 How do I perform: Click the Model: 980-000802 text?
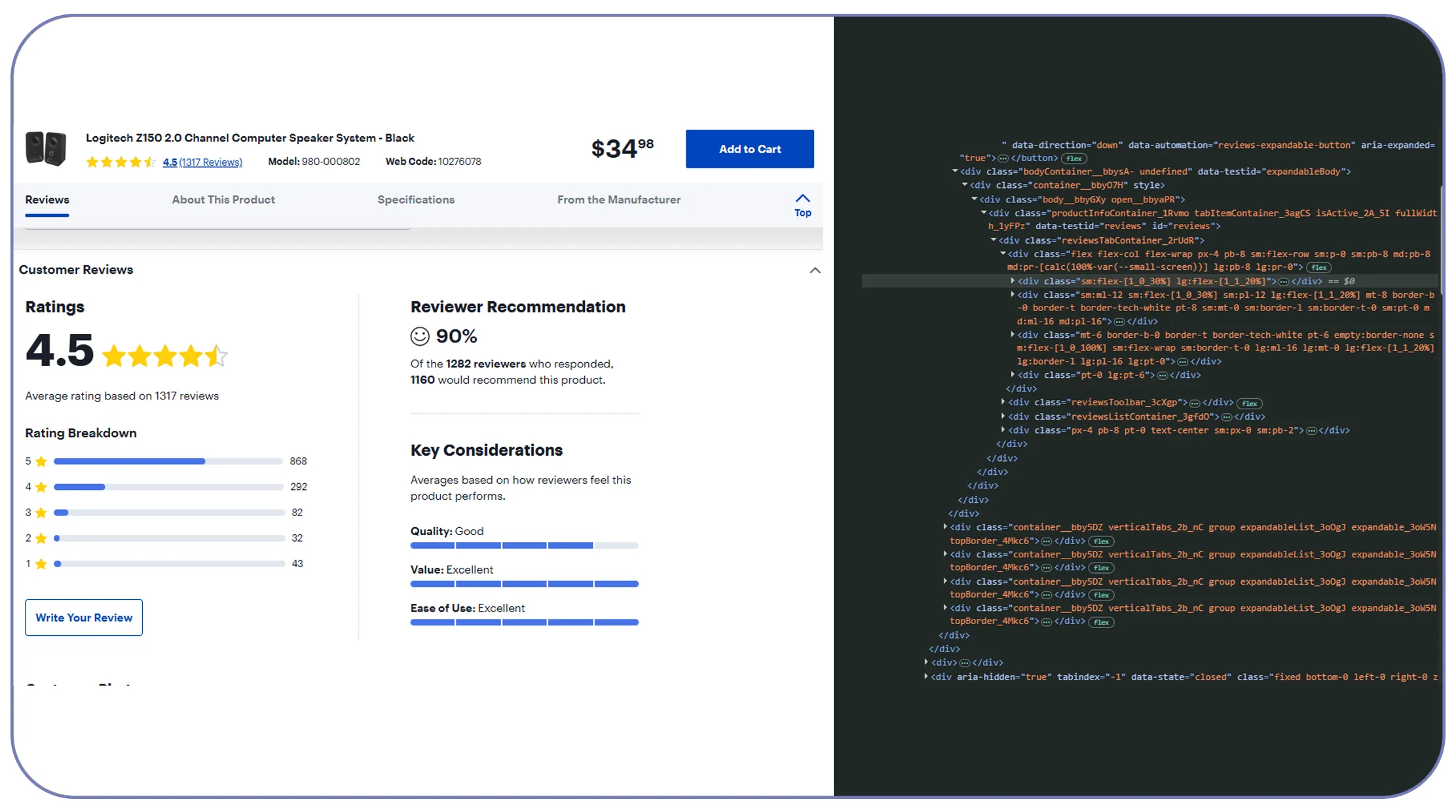click(x=314, y=162)
